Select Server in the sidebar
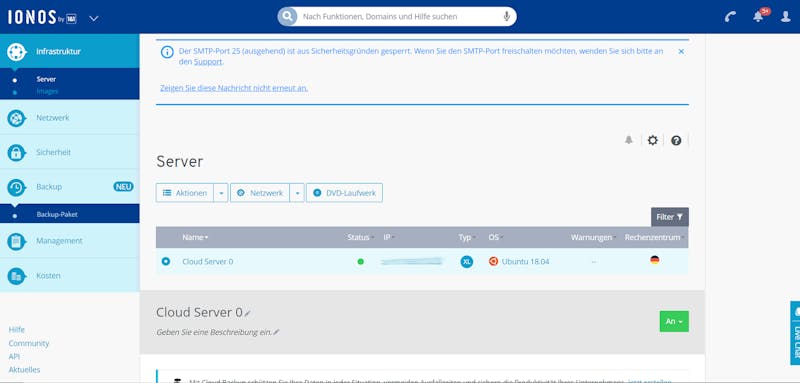Image resolution: width=800 pixels, height=383 pixels. coord(46,79)
